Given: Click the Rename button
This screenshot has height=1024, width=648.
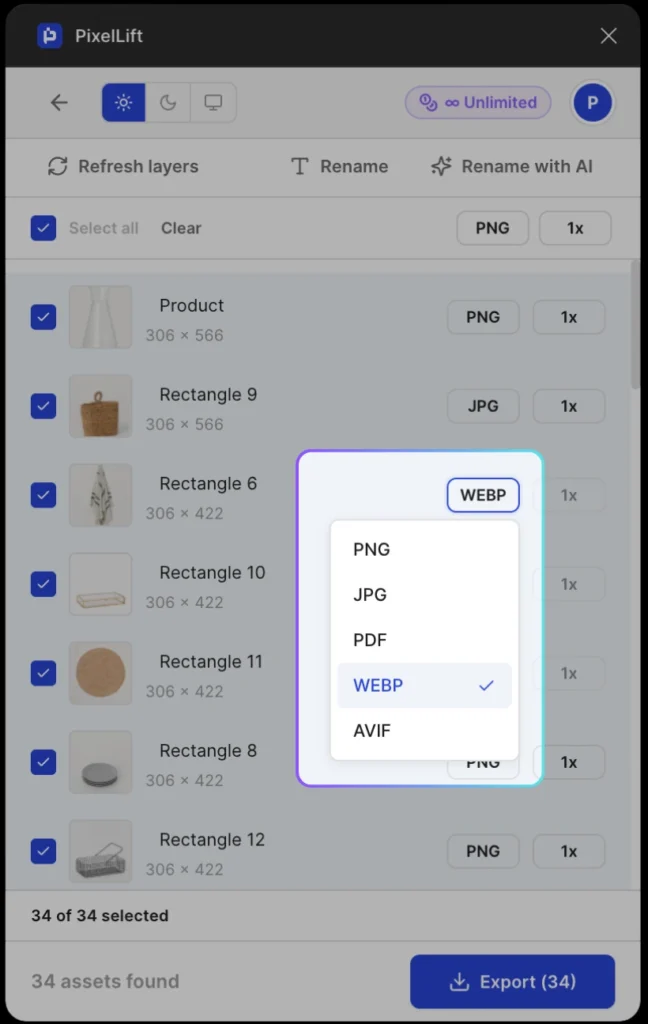Looking at the screenshot, I should 340,167.
